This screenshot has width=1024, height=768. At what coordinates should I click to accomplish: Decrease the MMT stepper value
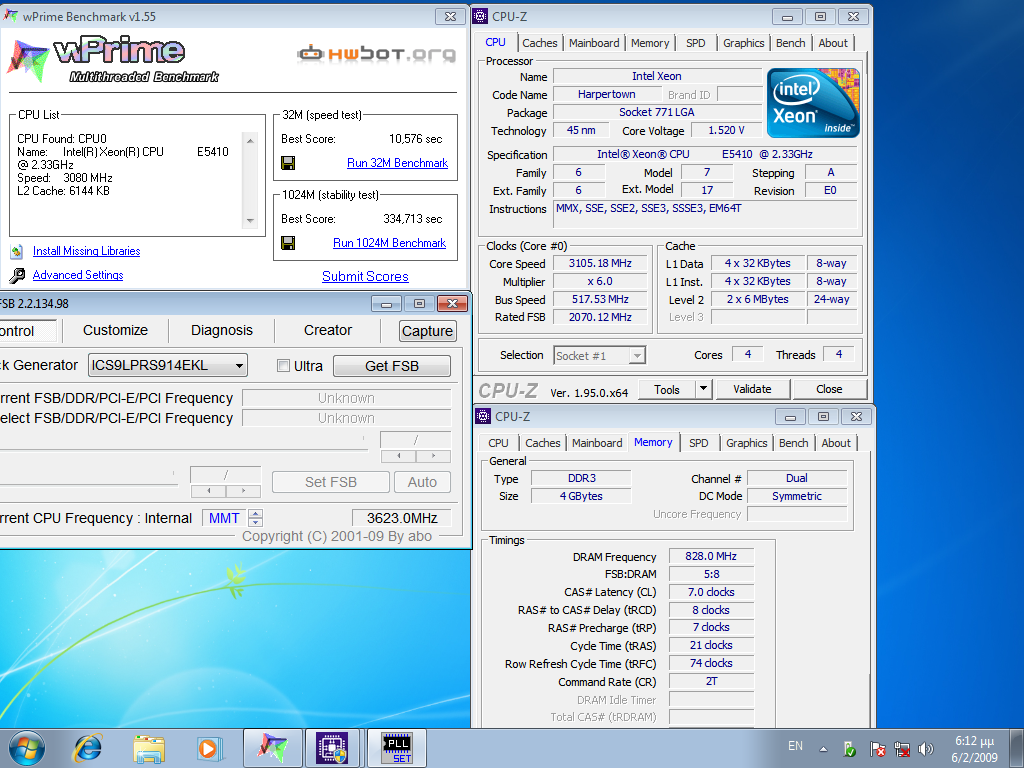256,522
